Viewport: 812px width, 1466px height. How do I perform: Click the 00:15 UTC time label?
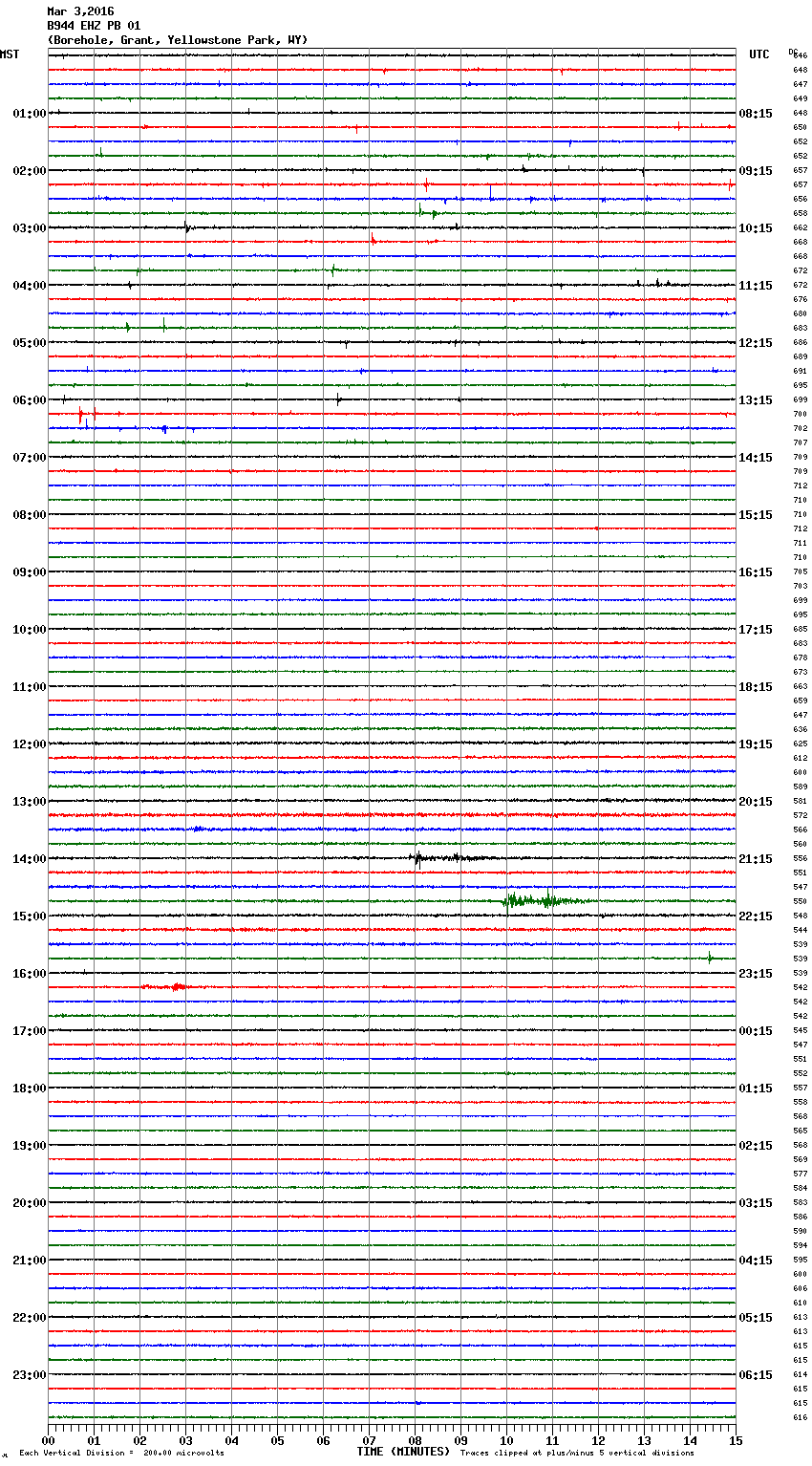(756, 1031)
